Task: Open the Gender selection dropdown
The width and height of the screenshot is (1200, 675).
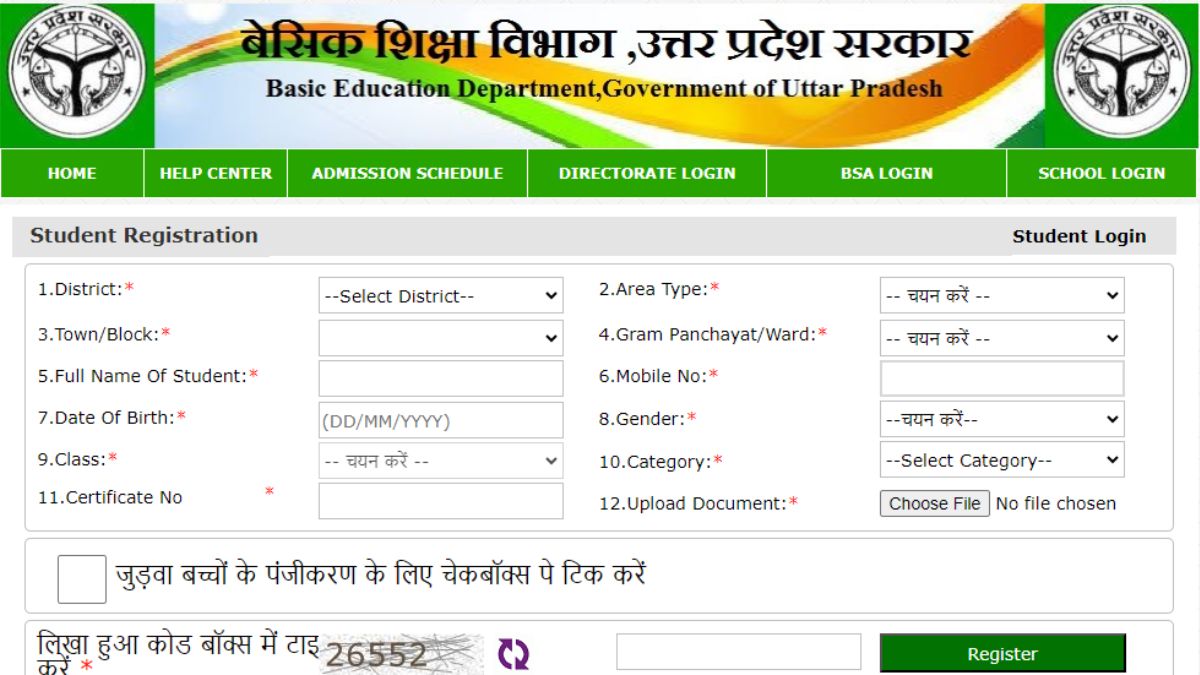Action: point(1000,419)
